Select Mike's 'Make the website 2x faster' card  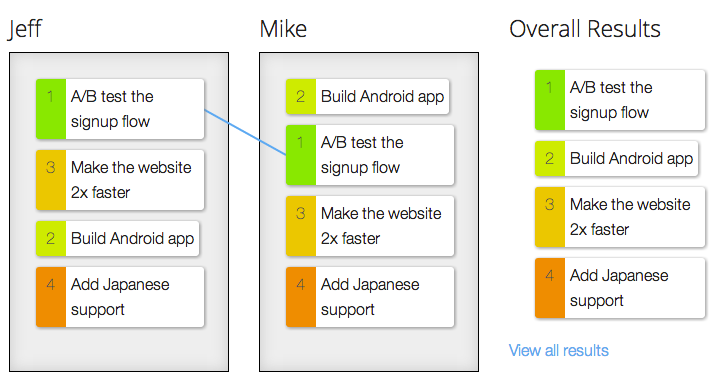click(370, 226)
